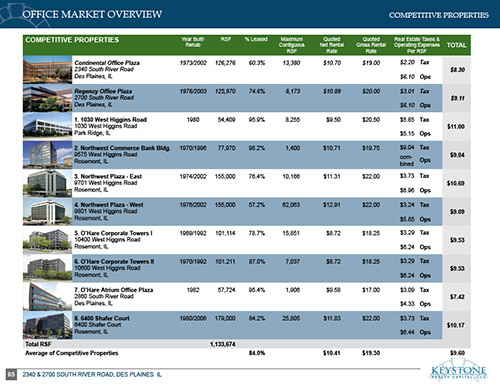Click "6. O'Hare Corporate Towers II" property name
Image resolution: width=500 pixels, height=386 pixels.
tap(114, 261)
